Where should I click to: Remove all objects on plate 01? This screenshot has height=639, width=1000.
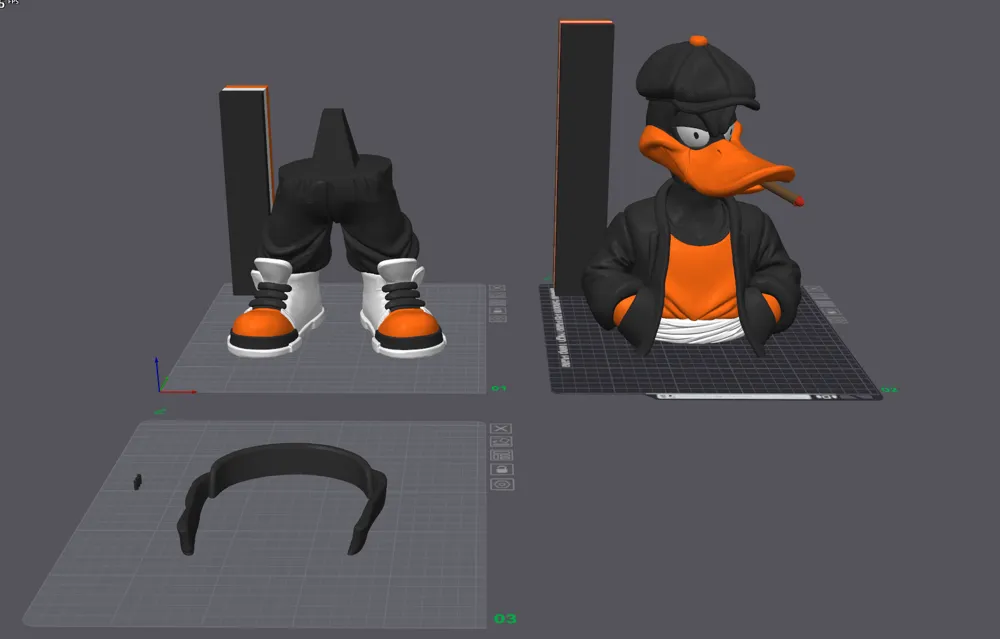click(497, 288)
